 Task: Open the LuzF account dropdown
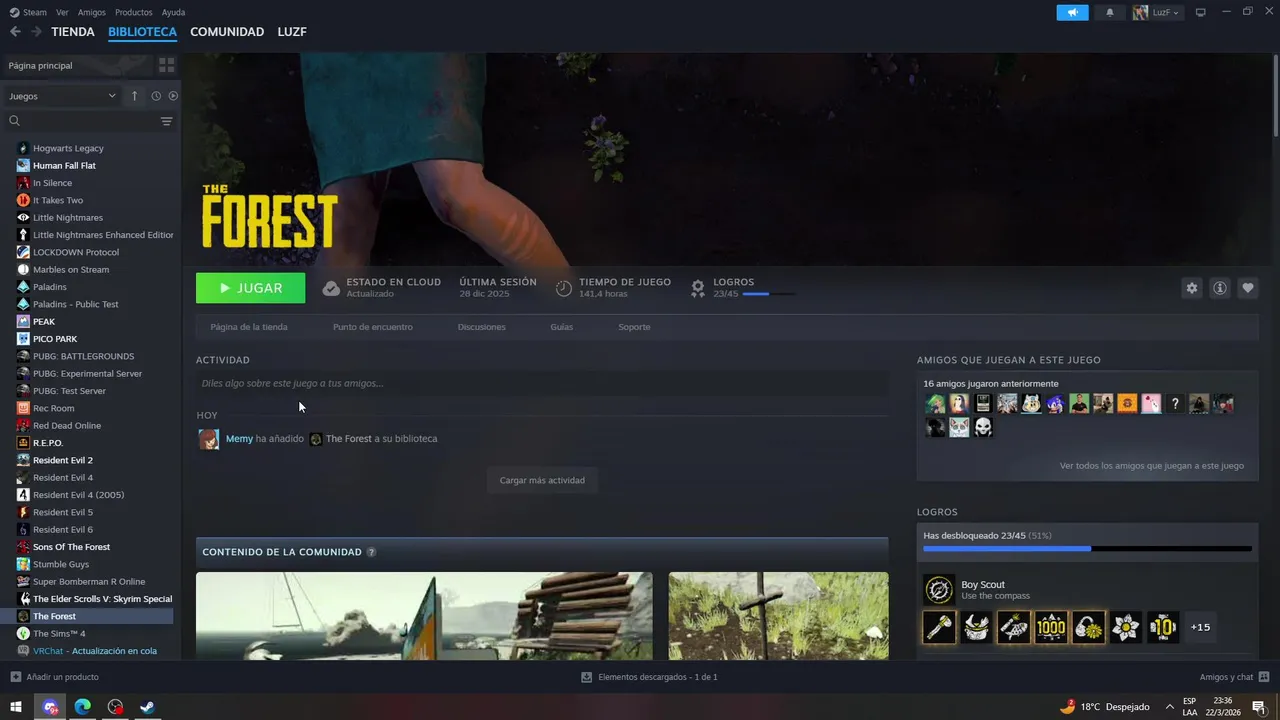[1157, 12]
